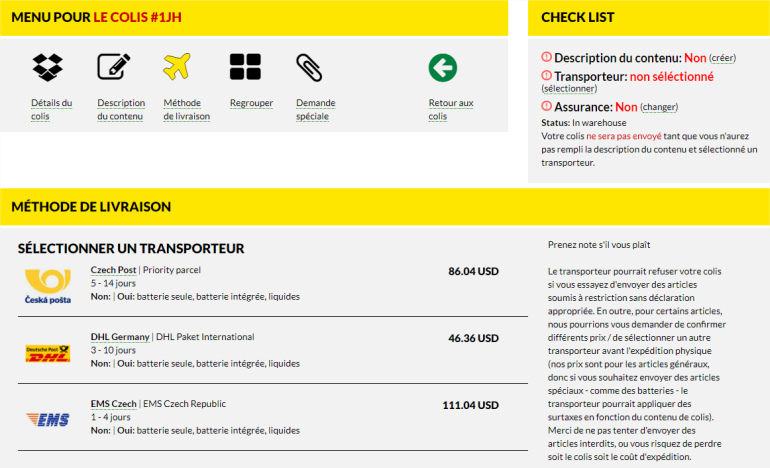Click the Description du contenu edit icon
This screenshot has height=468, width=770.
(113, 67)
